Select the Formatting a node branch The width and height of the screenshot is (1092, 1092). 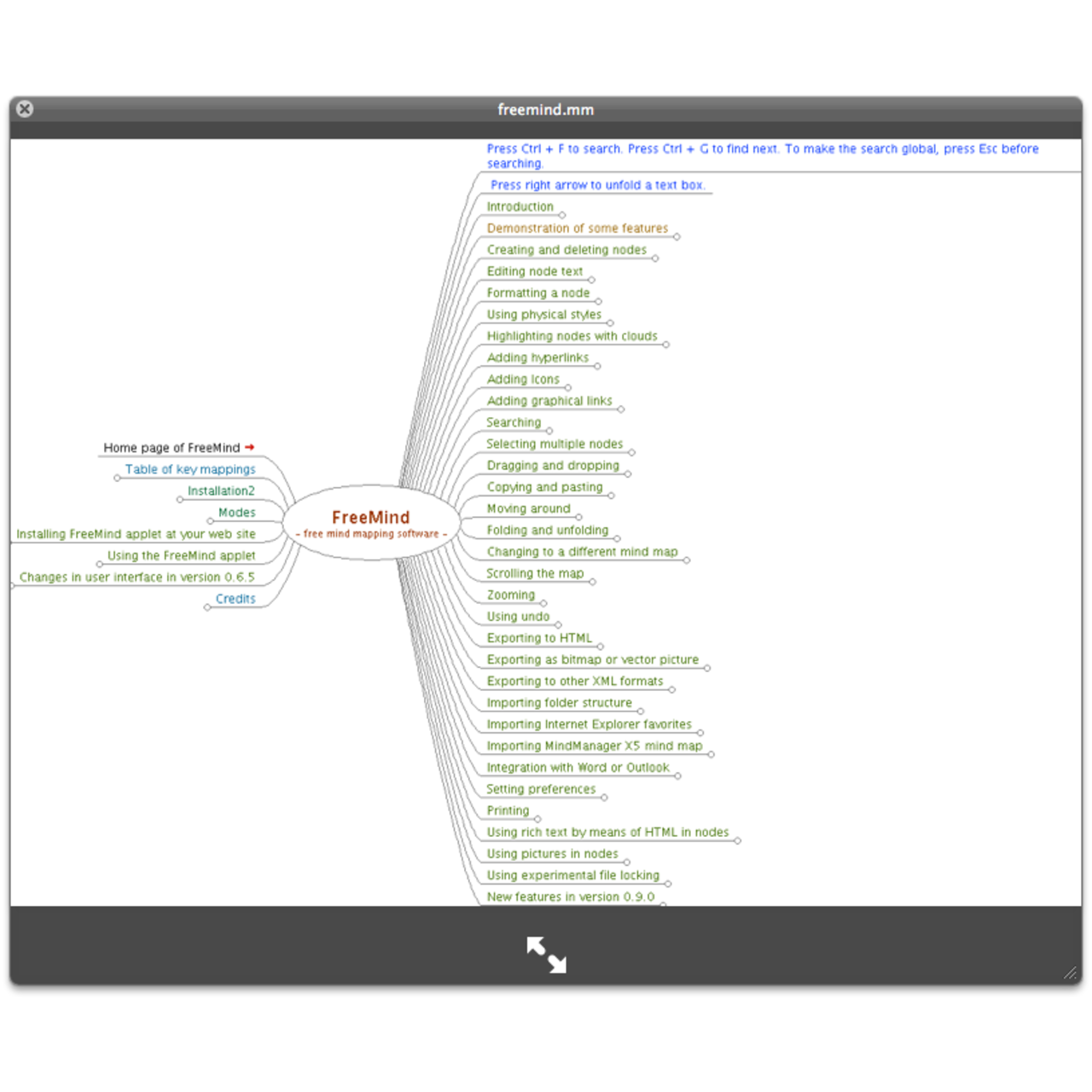point(538,293)
